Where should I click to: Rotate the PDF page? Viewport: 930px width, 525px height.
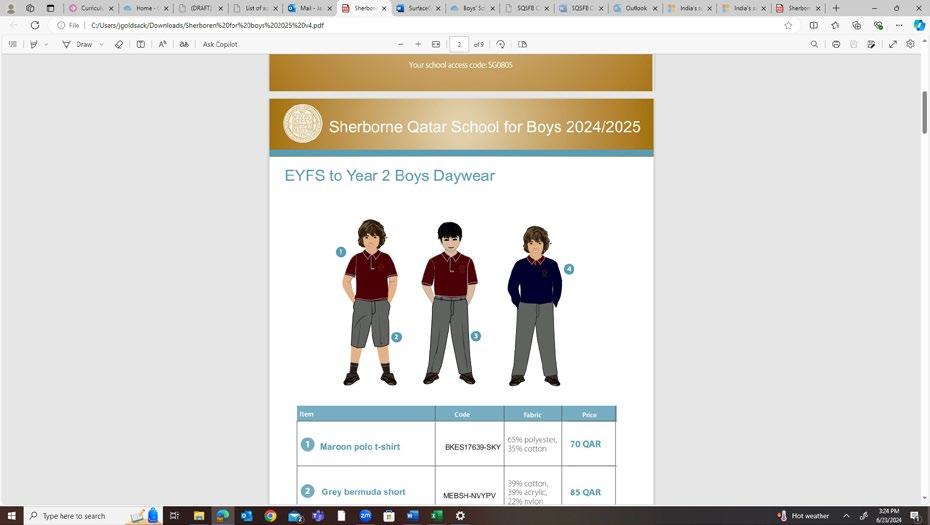pyautogui.click(x=501, y=44)
